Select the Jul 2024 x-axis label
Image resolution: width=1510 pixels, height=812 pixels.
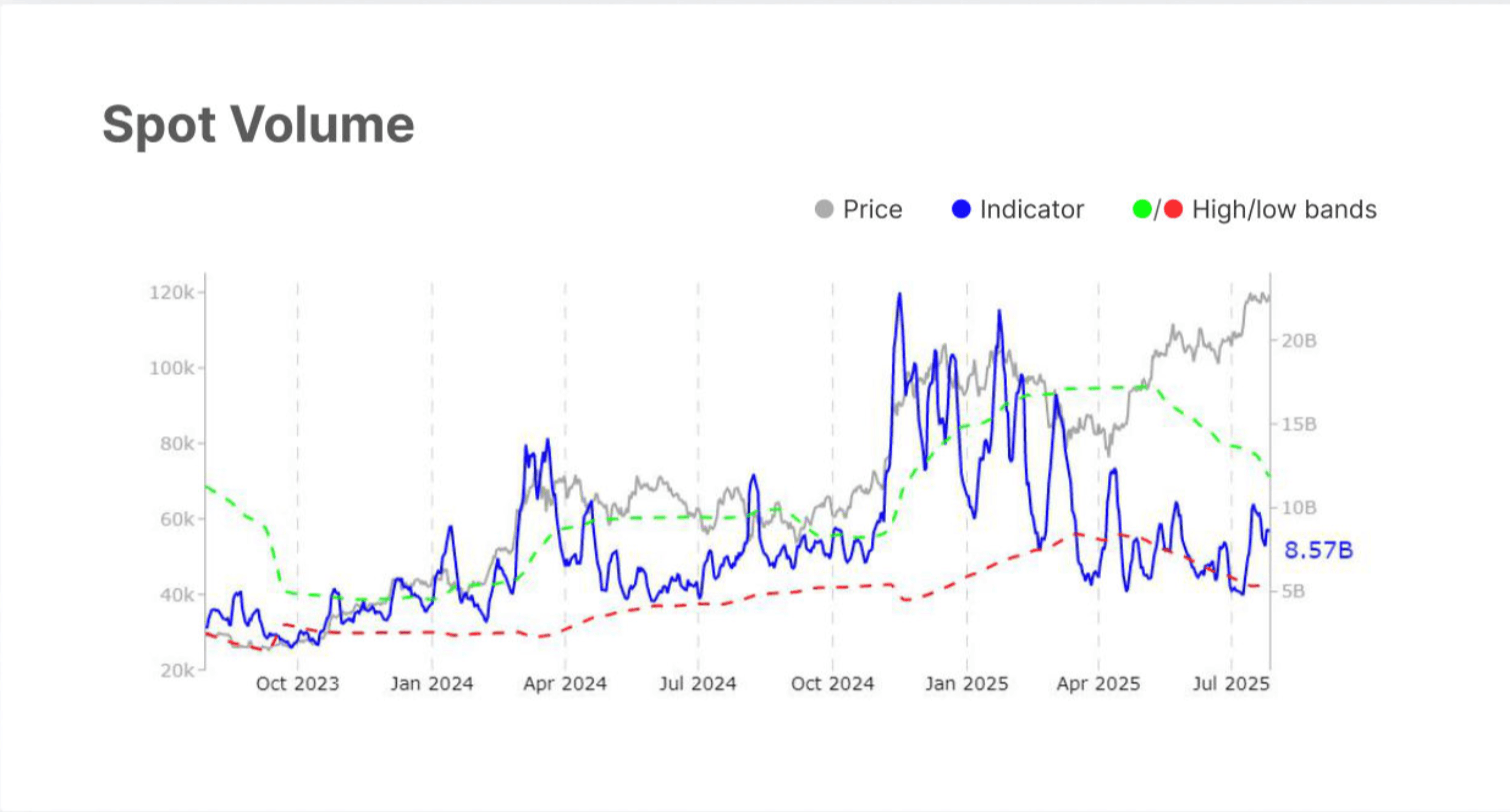coord(698,684)
